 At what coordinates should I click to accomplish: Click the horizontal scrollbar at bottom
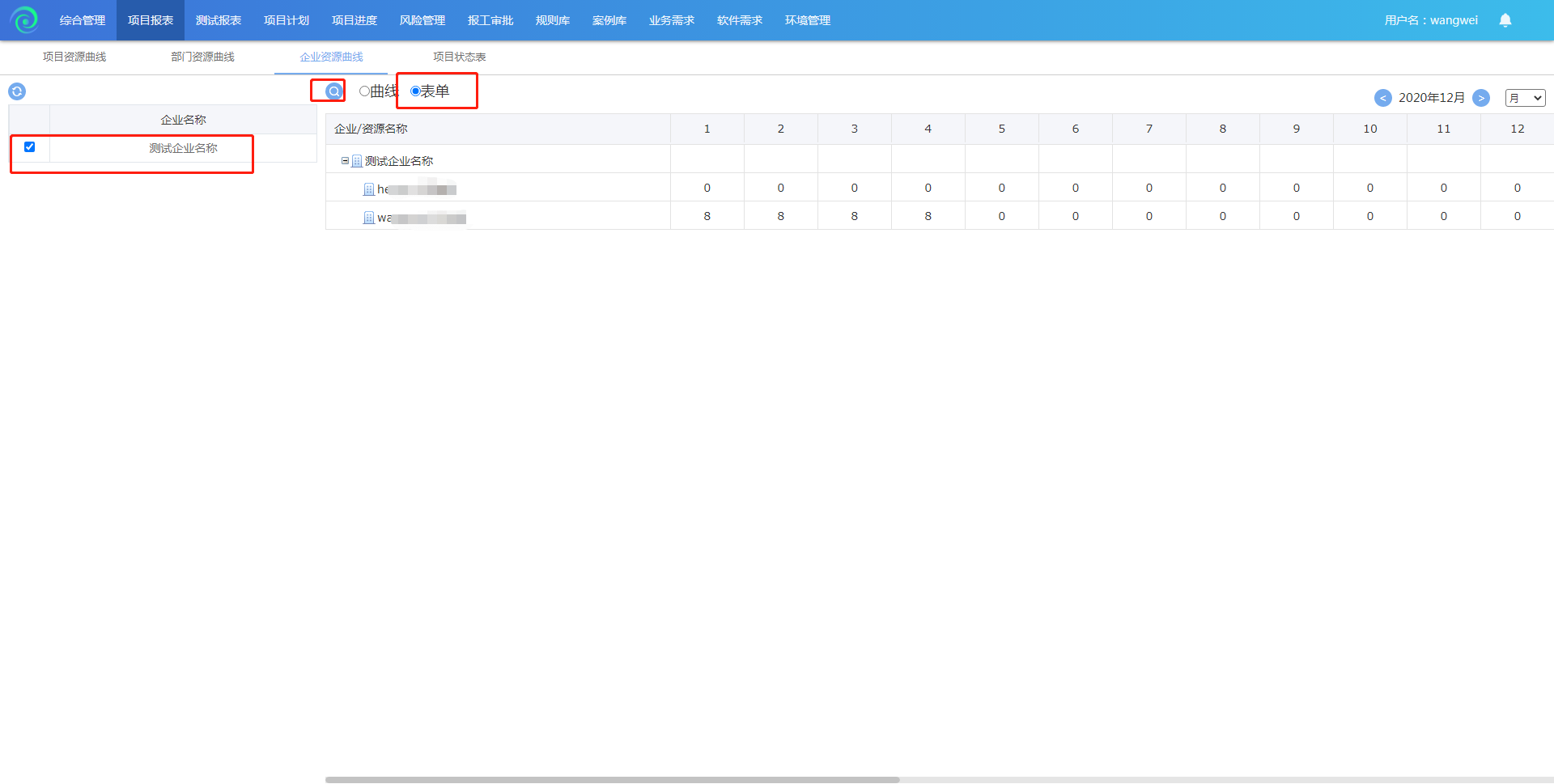point(612,779)
